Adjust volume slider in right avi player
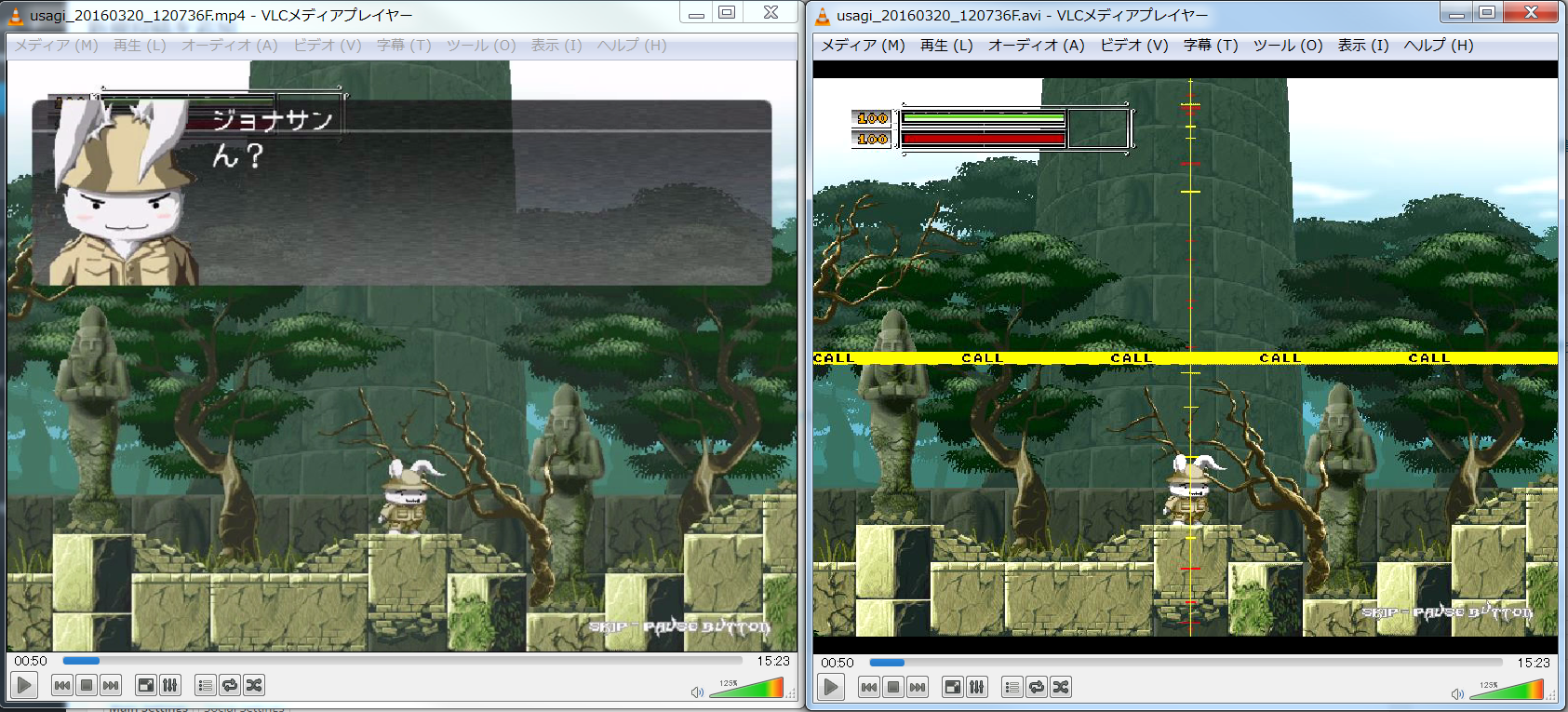Image resolution: width=1568 pixels, height=712 pixels. [x=1508, y=691]
